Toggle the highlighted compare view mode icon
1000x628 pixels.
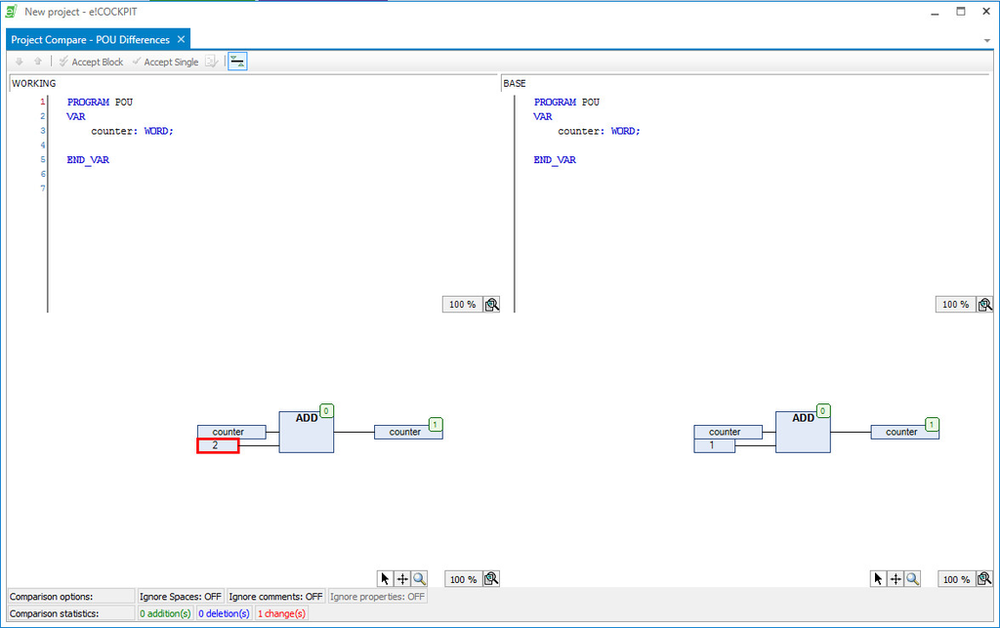(x=237, y=62)
